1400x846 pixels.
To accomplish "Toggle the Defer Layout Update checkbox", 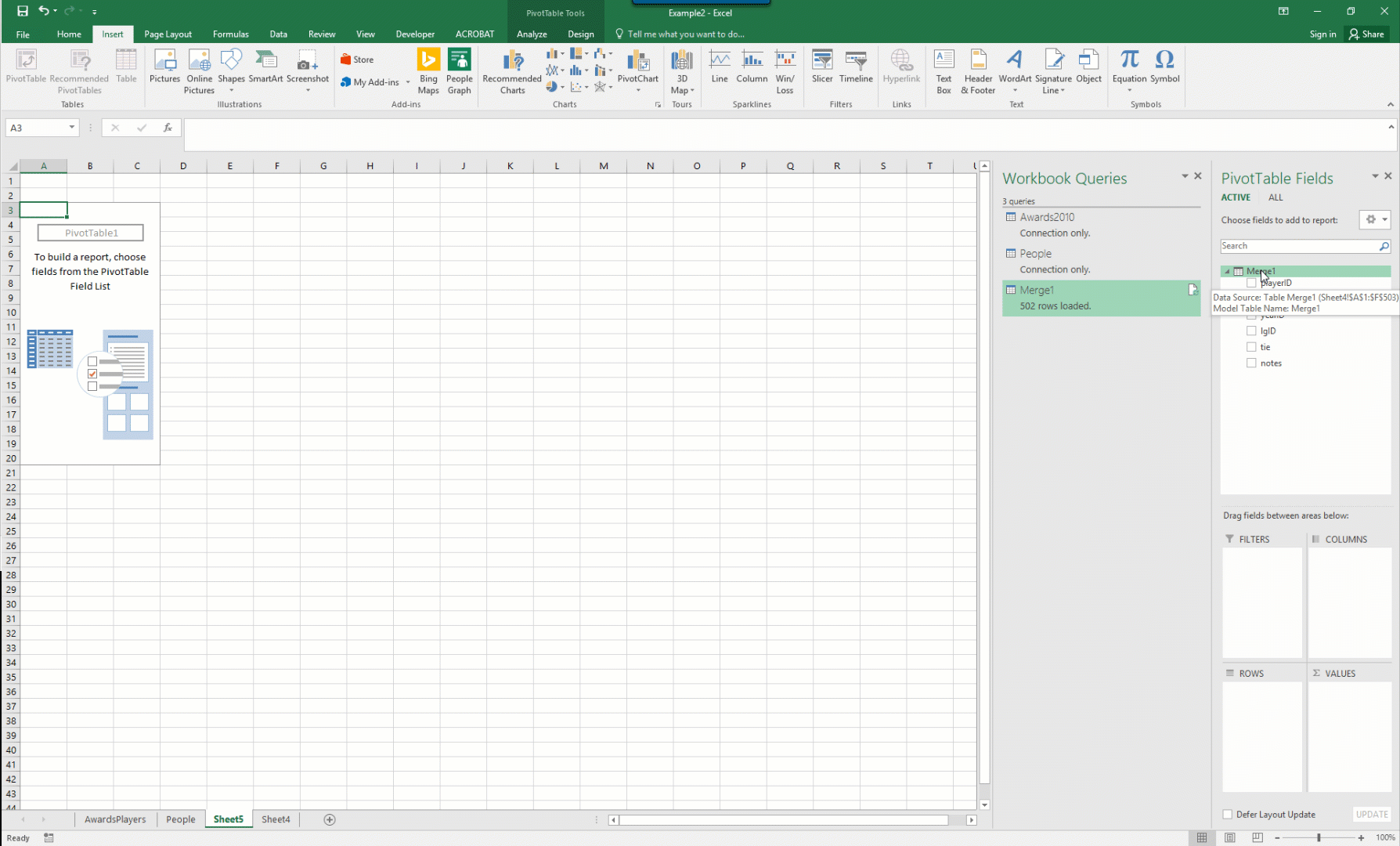I will tap(1228, 815).
